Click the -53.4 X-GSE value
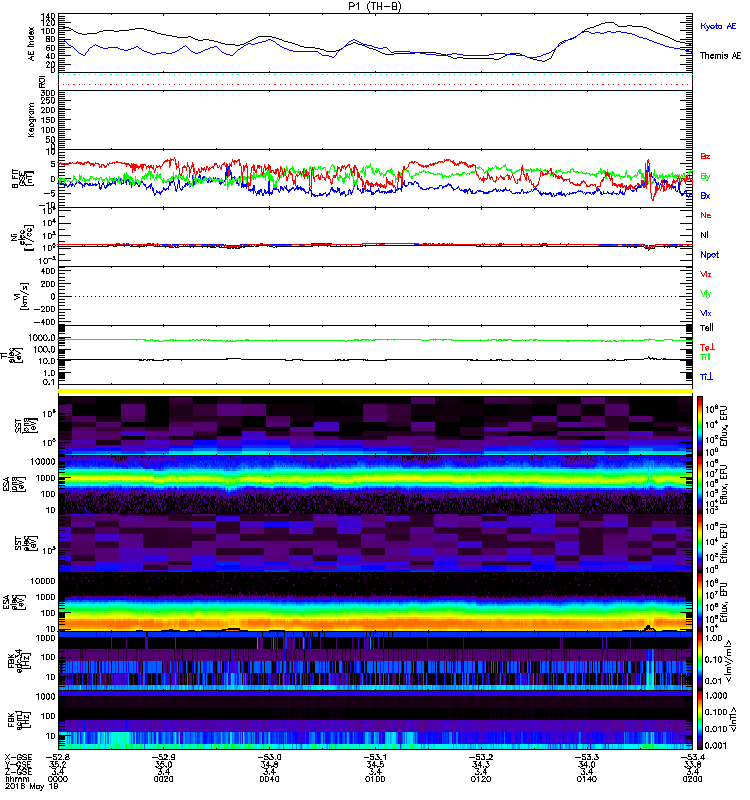 (x=692, y=757)
